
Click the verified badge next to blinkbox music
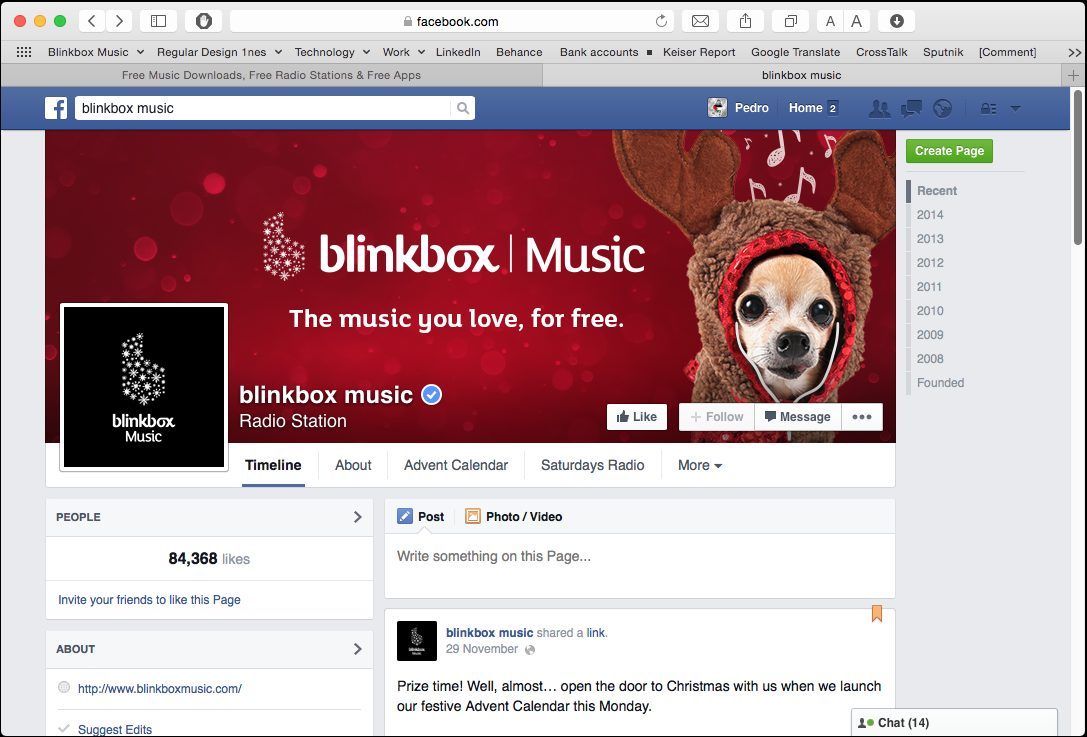(x=430, y=394)
